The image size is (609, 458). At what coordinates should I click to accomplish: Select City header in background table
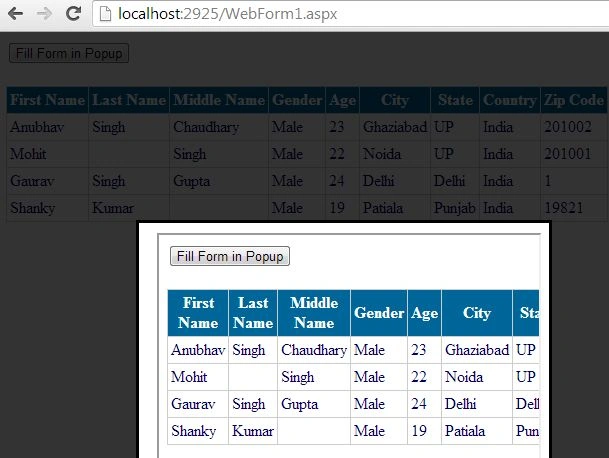point(395,100)
